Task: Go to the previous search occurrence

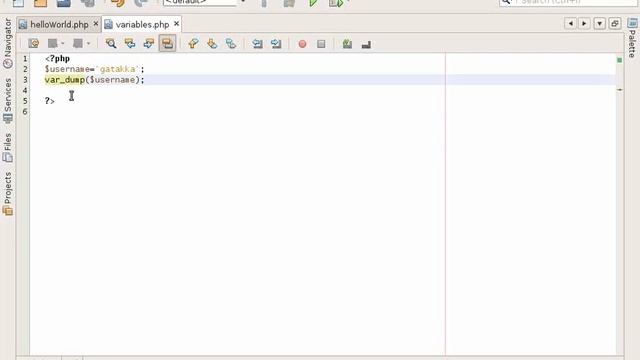Action: click(x=130, y=44)
